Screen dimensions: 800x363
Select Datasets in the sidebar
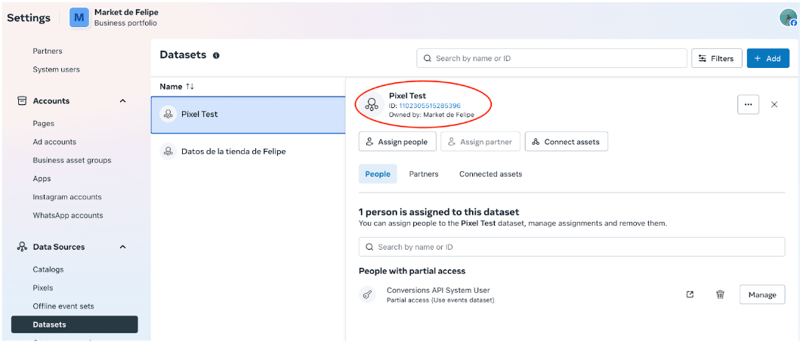(74, 325)
